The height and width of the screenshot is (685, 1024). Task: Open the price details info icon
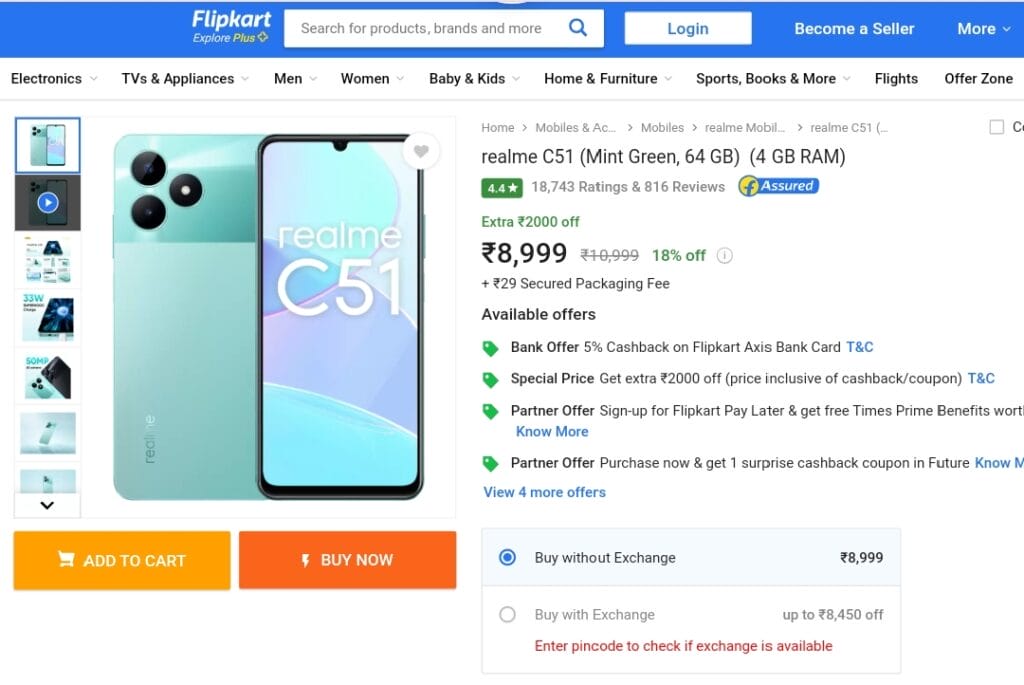[724, 255]
